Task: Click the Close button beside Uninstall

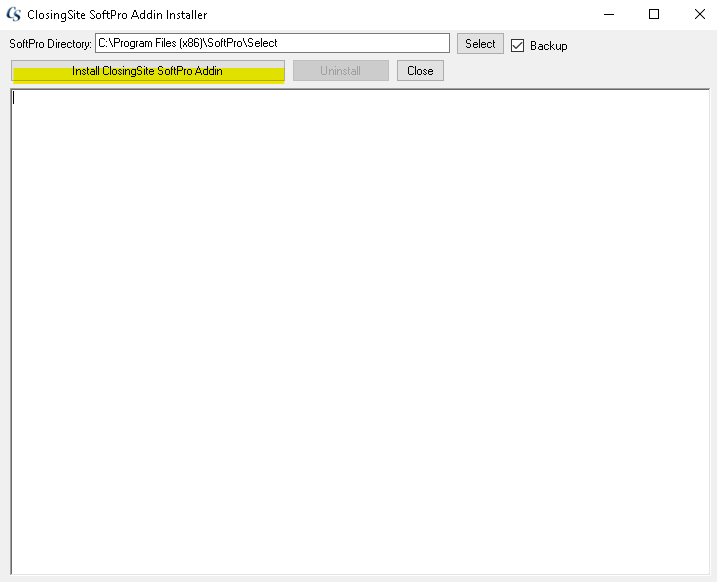Action: click(x=420, y=71)
